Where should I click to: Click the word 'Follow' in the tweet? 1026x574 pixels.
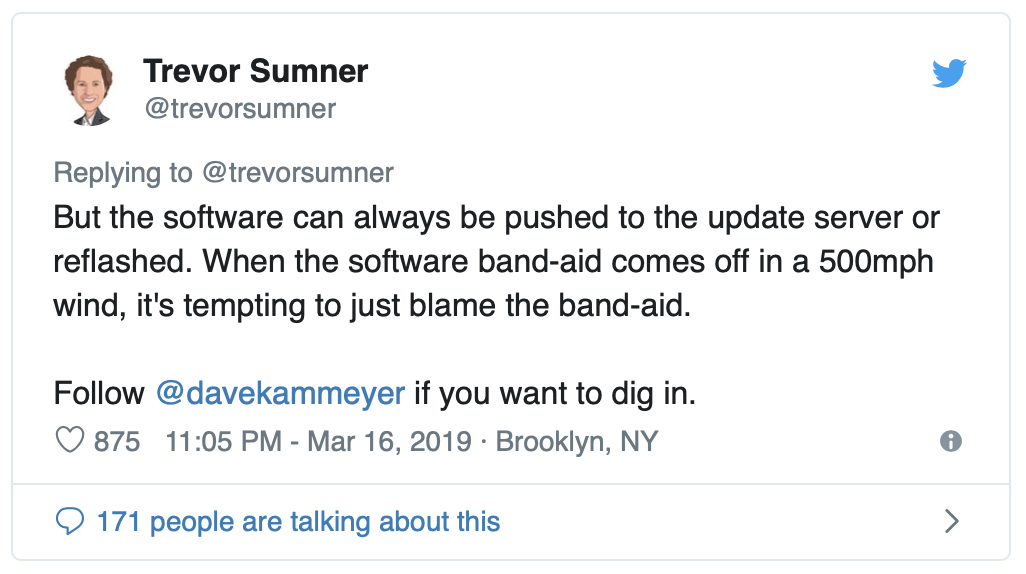99,393
